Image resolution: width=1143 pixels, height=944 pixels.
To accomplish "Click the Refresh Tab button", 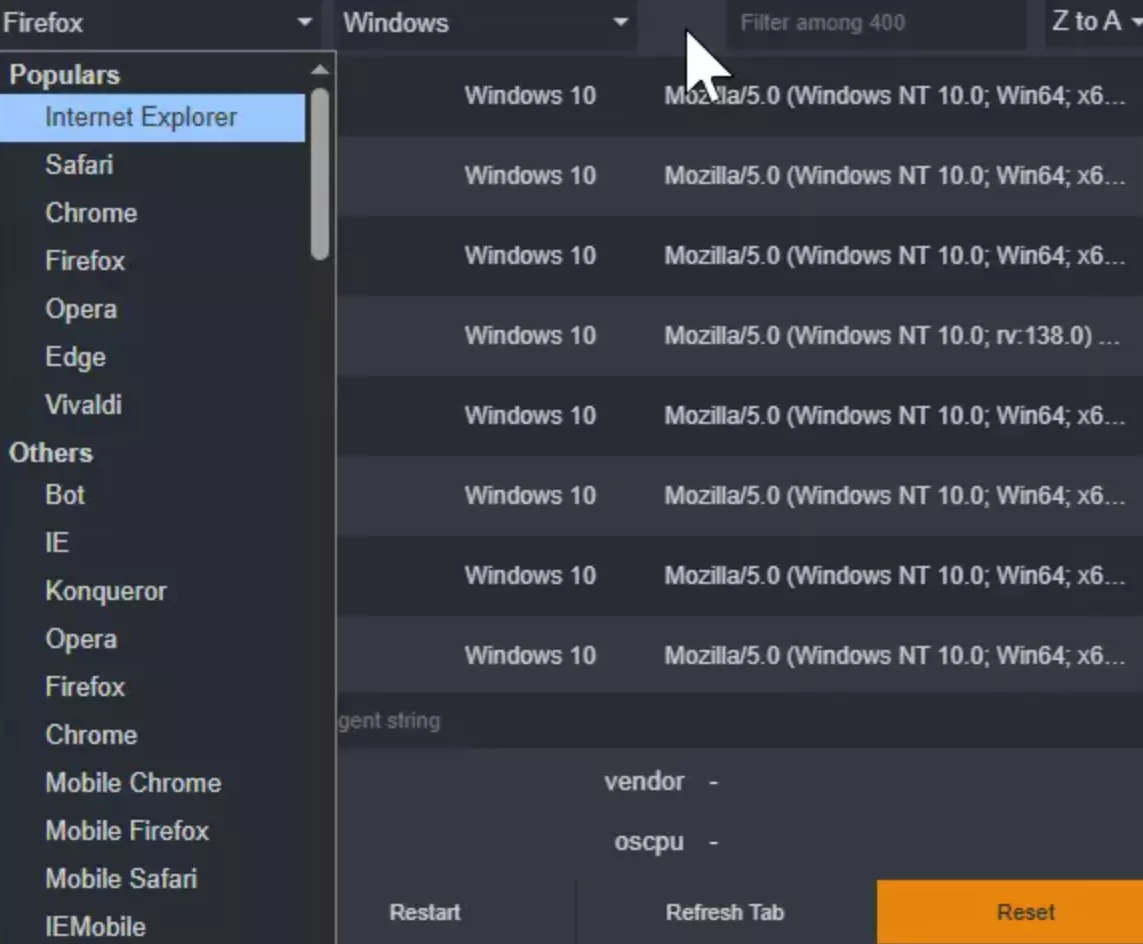I will click(x=725, y=912).
